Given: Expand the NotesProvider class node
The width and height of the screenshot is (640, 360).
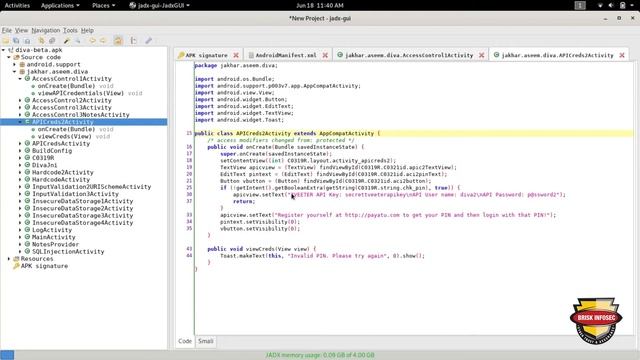Looking at the screenshot, I should pyautogui.click(x=20, y=244).
